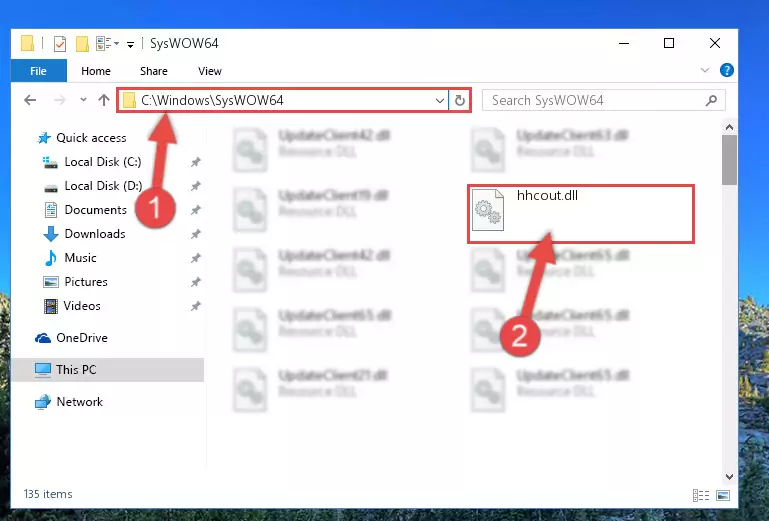This screenshot has width=769, height=521.
Task: Switch to Details view in status bar
Action: click(701, 495)
